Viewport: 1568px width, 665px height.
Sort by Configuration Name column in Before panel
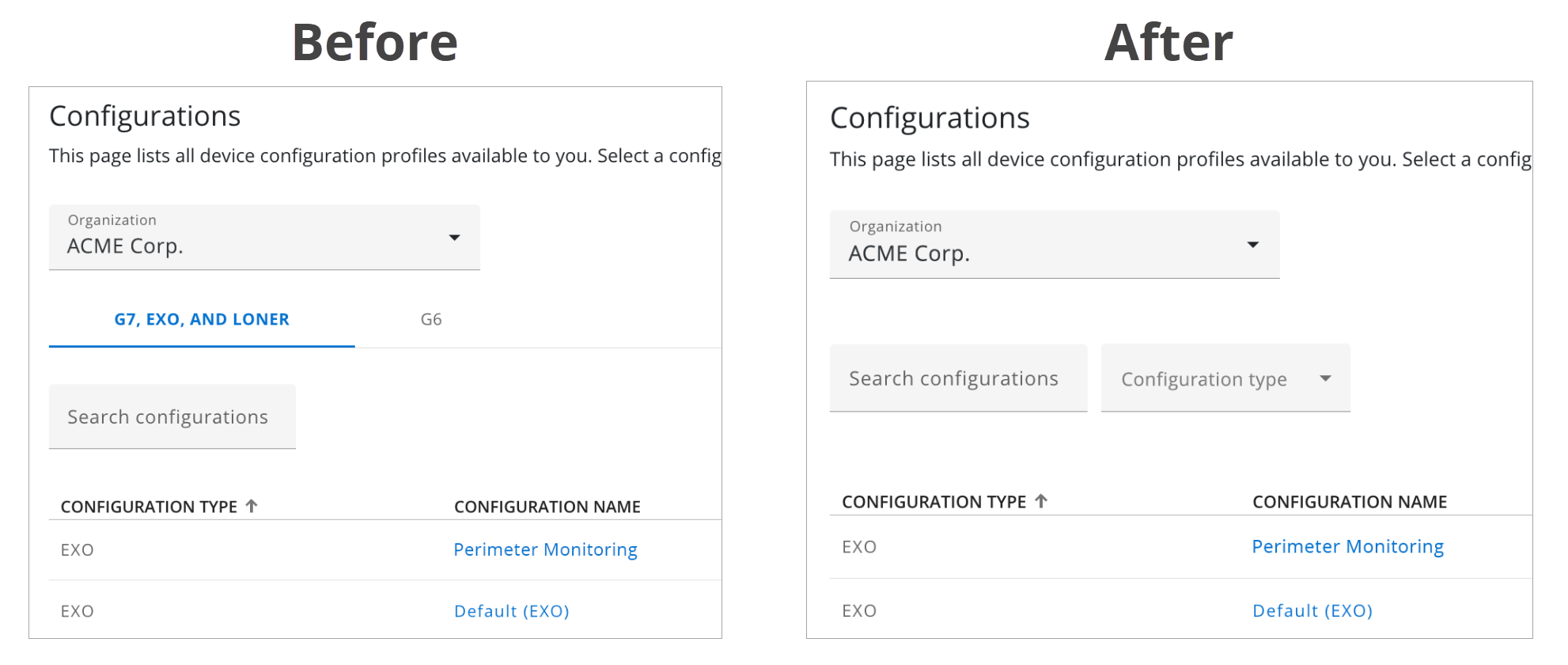click(547, 507)
